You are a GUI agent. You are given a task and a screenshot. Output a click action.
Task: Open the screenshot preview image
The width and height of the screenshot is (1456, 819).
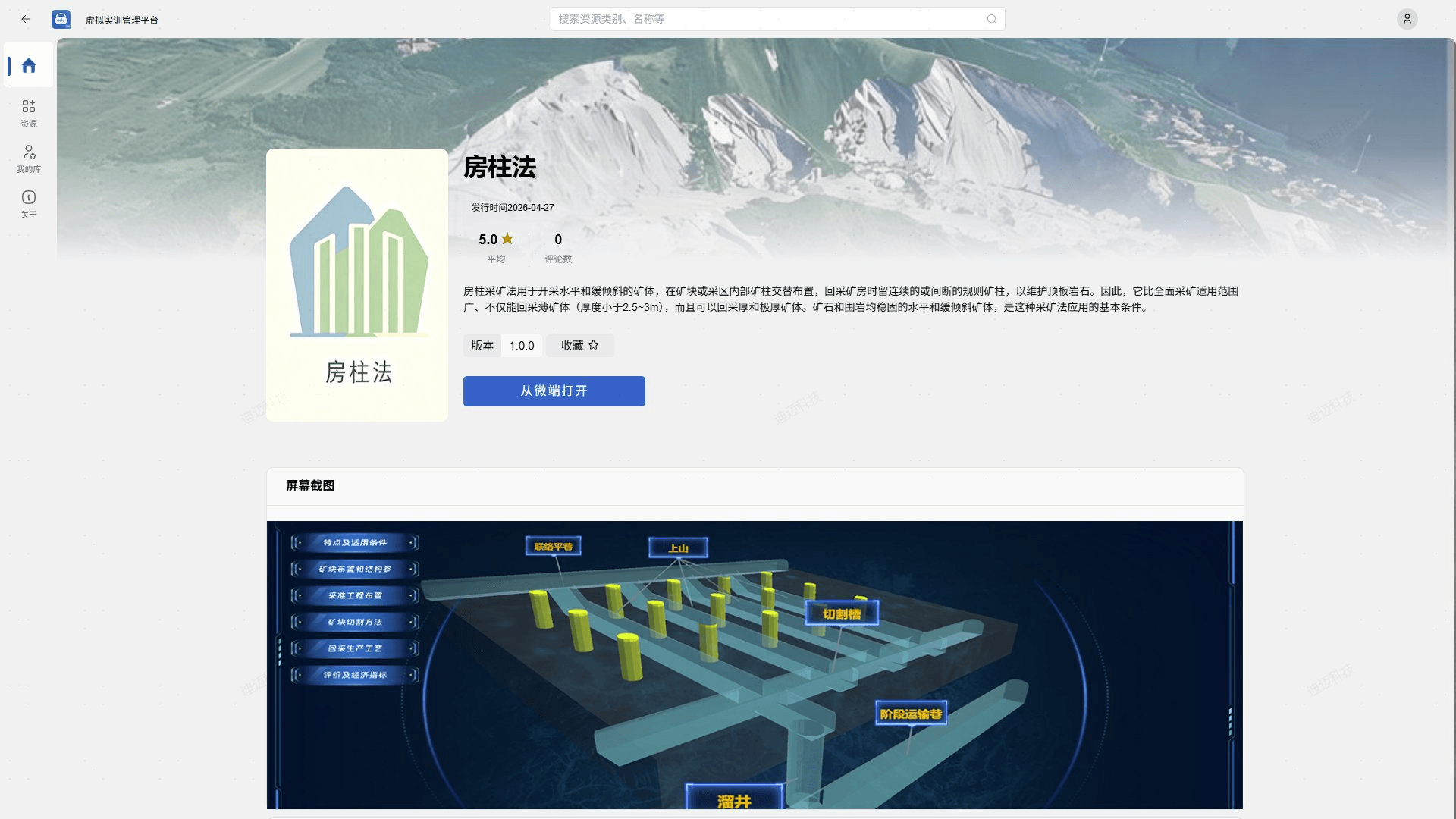click(755, 665)
